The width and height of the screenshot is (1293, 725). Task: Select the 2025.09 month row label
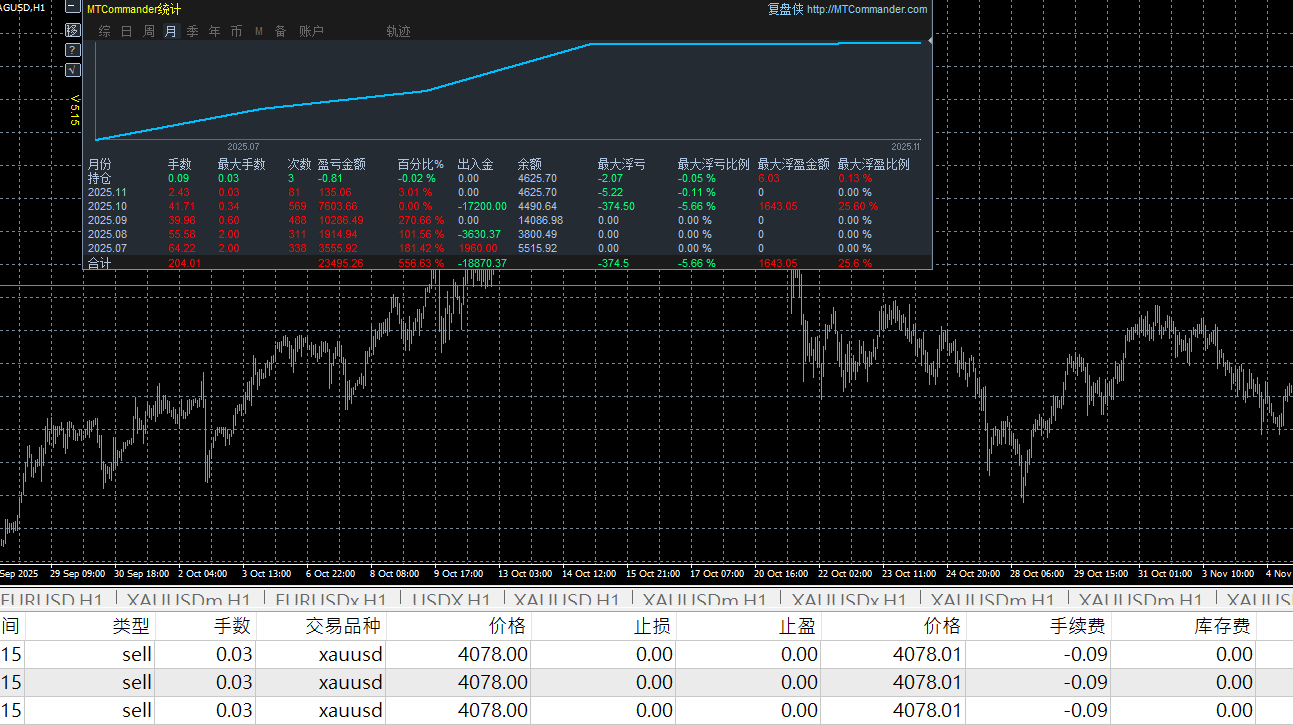107,220
